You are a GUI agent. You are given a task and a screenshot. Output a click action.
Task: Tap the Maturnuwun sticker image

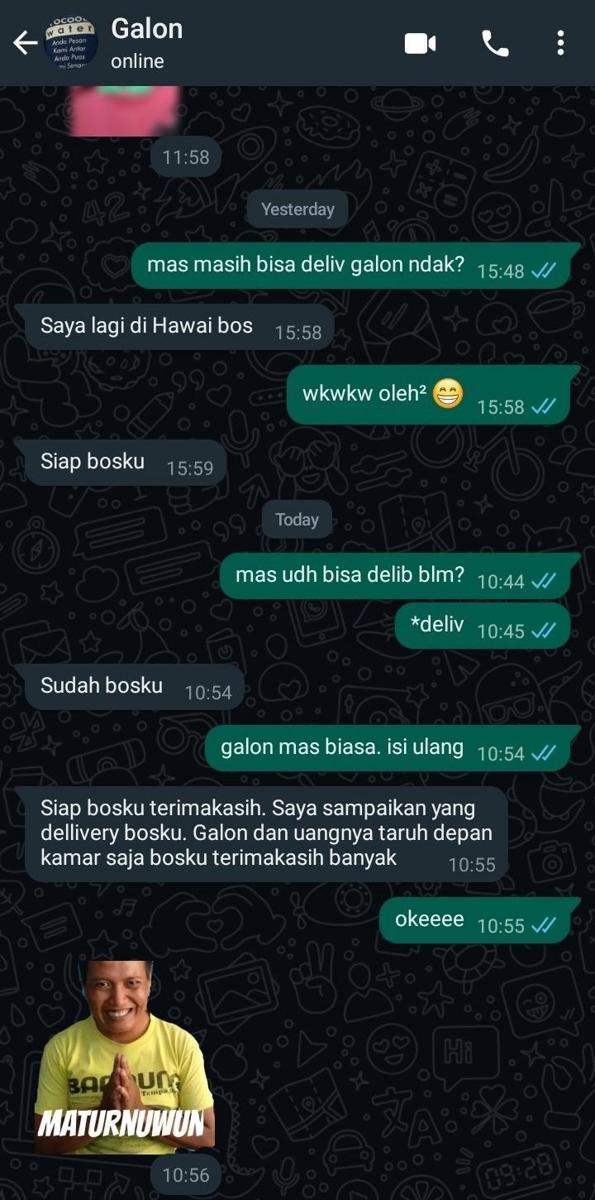123,1057
